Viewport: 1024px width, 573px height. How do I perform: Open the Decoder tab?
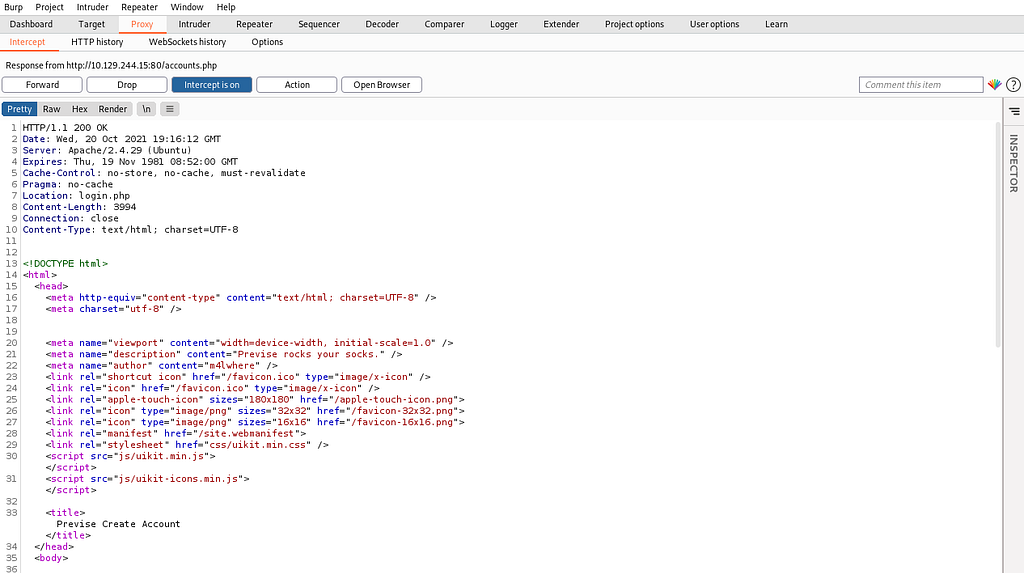[x=382, y=24]
